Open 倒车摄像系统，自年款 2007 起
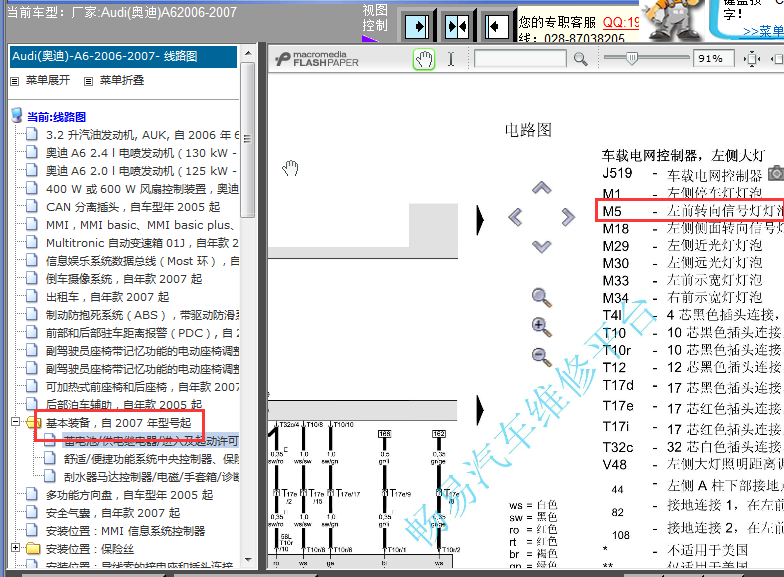784x577 pixels. (x=124, y=279)
